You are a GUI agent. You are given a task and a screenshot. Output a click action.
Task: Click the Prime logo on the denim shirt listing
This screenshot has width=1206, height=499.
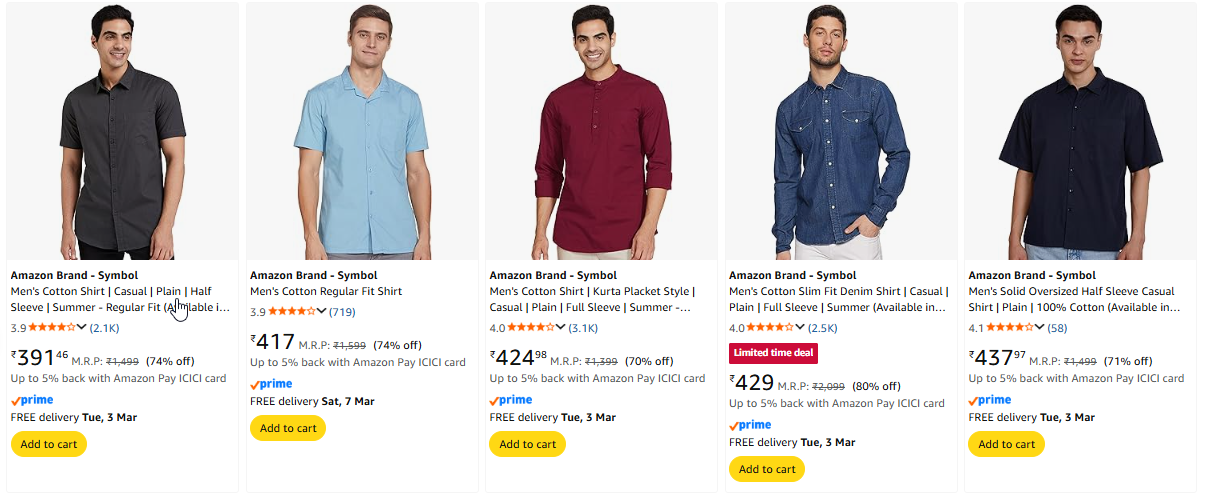[750, 425]
